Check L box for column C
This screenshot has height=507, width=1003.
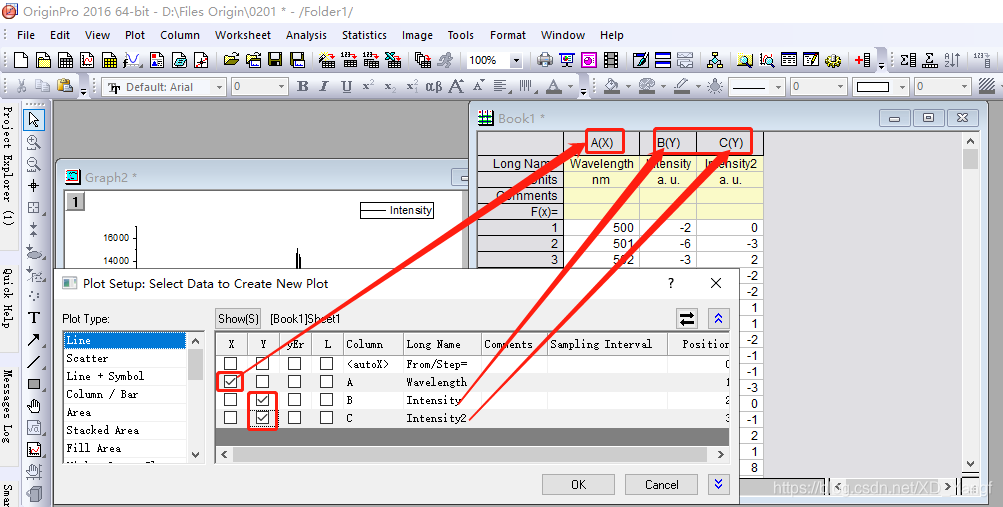327,418
